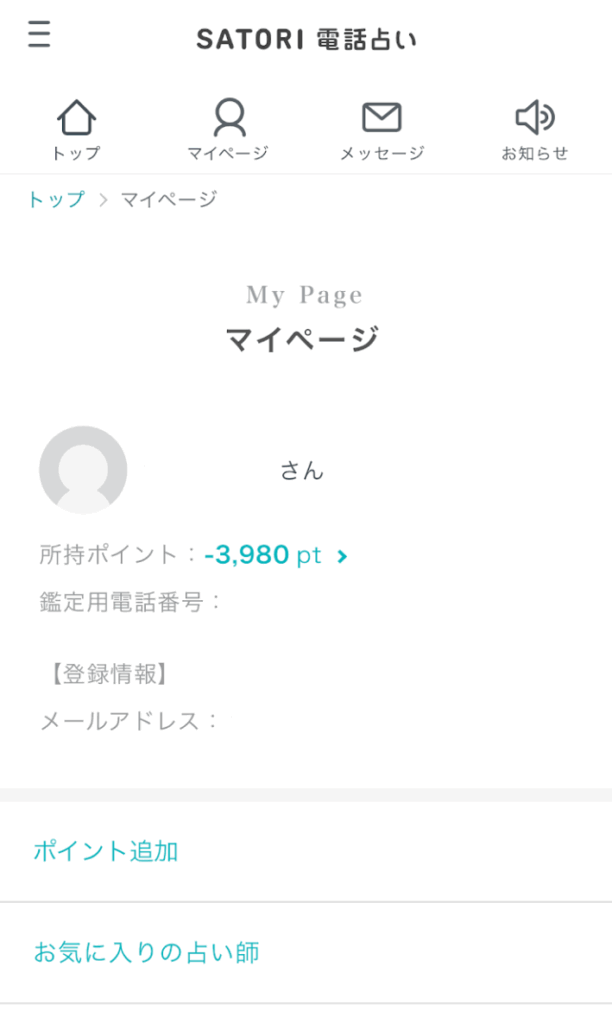Image resolution: width=612 pixels, height=1024 pixels.
Task: Select the お知らせ label in the nav bar
Action: pyautogui.click(x=534, y=153)
